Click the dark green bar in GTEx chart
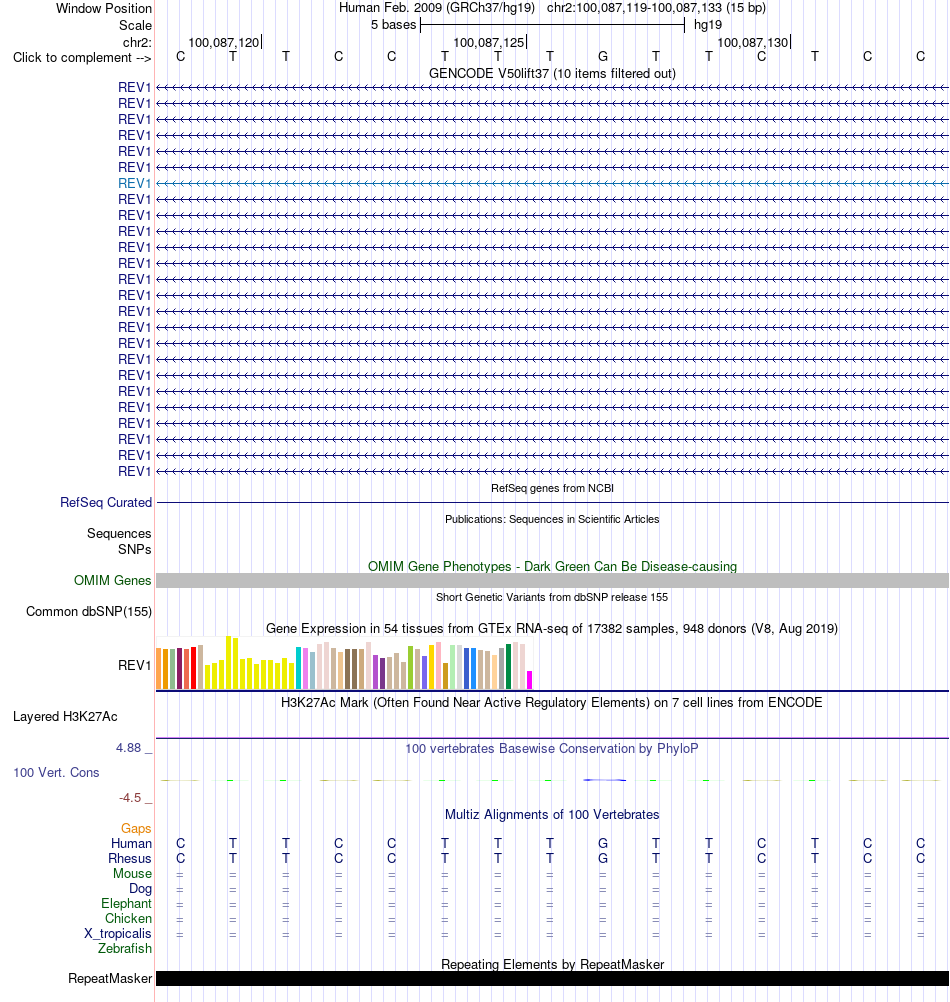This screenshot has height=1002, width=950. coord(509,667)
